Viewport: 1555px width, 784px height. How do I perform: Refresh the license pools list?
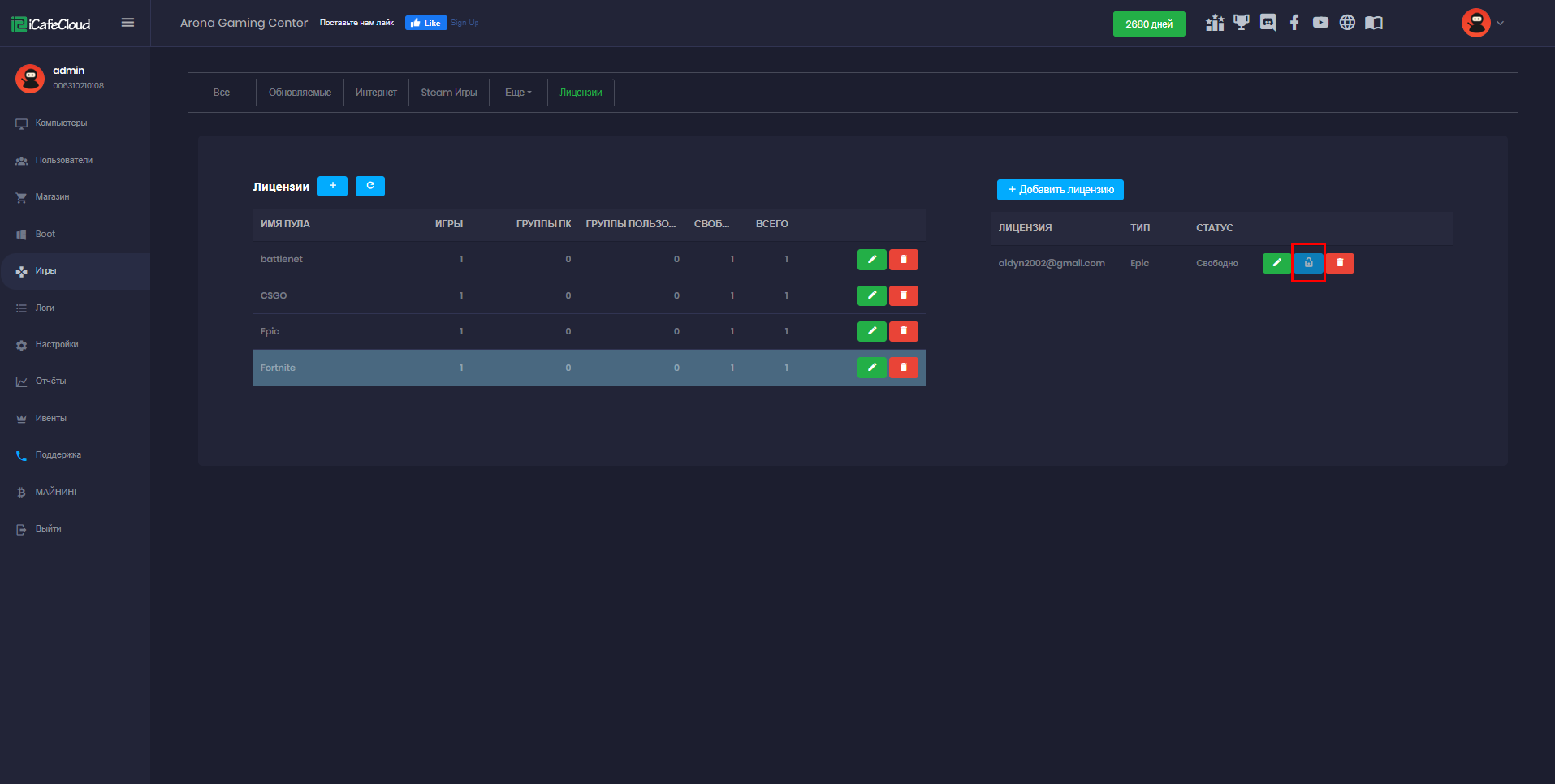click(x=370, y=186)
